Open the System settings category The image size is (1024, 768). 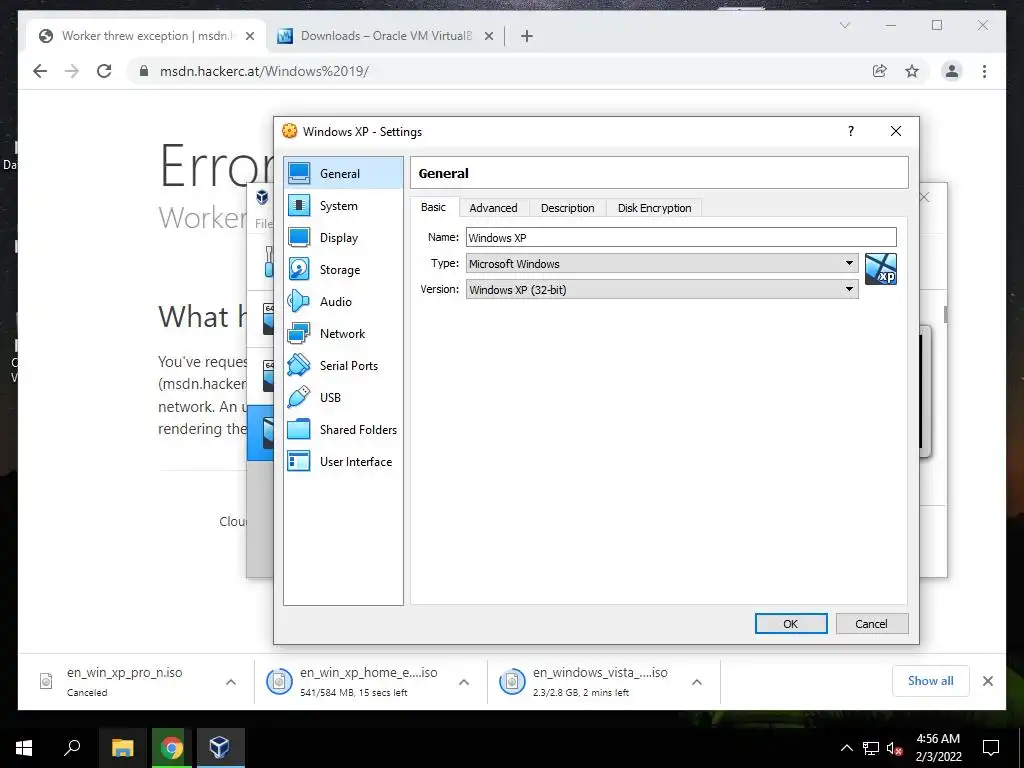pos(344,206)
